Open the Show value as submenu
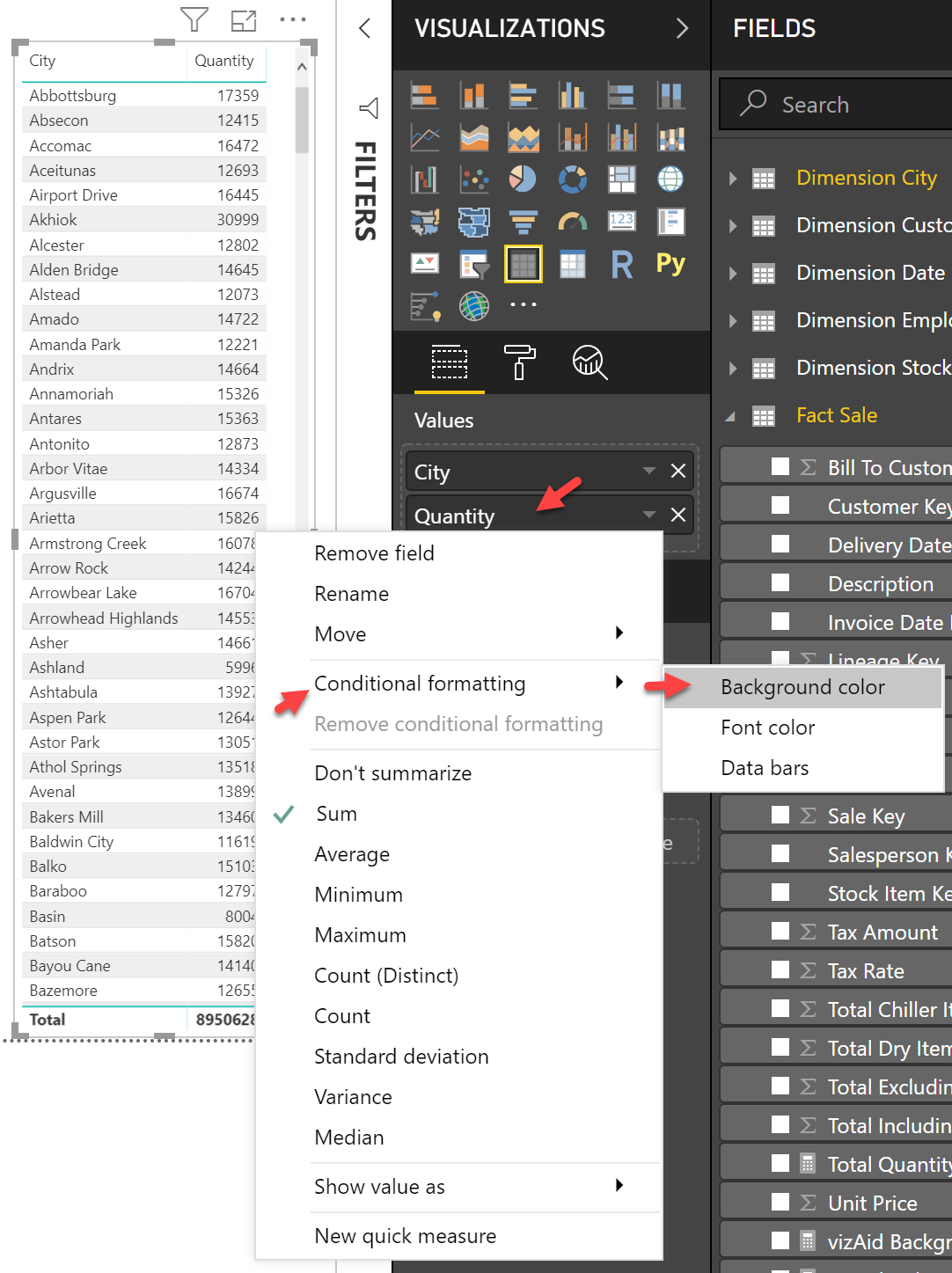Image resolution: width=952 pixels, height=1273 pixels. click(458, 1187)
